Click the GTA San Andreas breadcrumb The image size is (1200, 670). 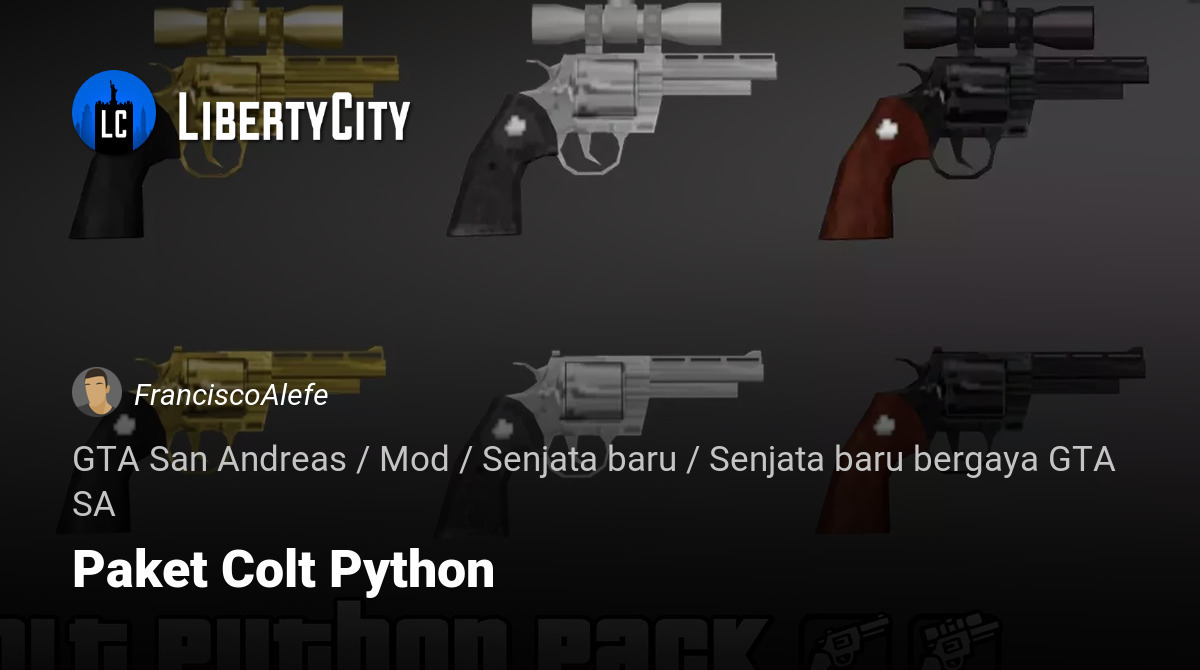click(209, 460)
